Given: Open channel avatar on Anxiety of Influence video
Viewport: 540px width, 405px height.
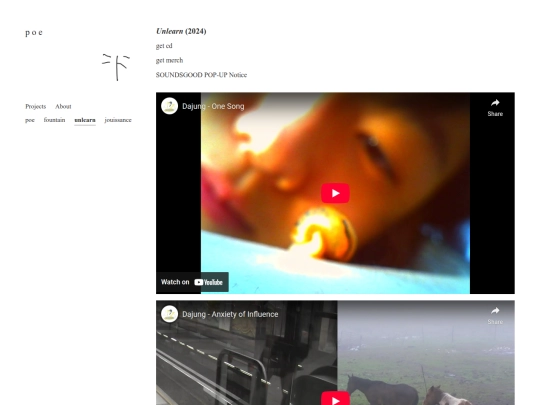Looking at the screenshot, I should [x=169, y=314].
